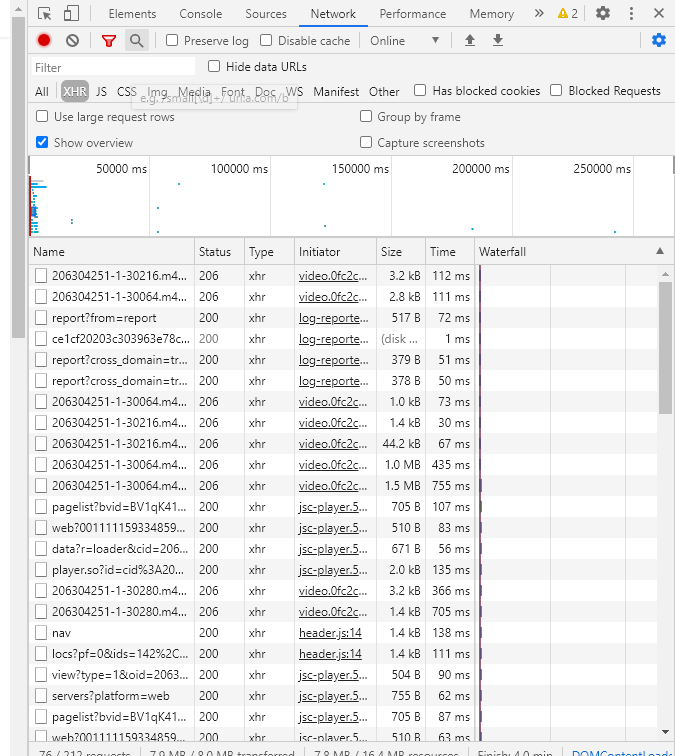Click the Filter text input
This screenshot has height=756, width=675.
coord(114,67)
